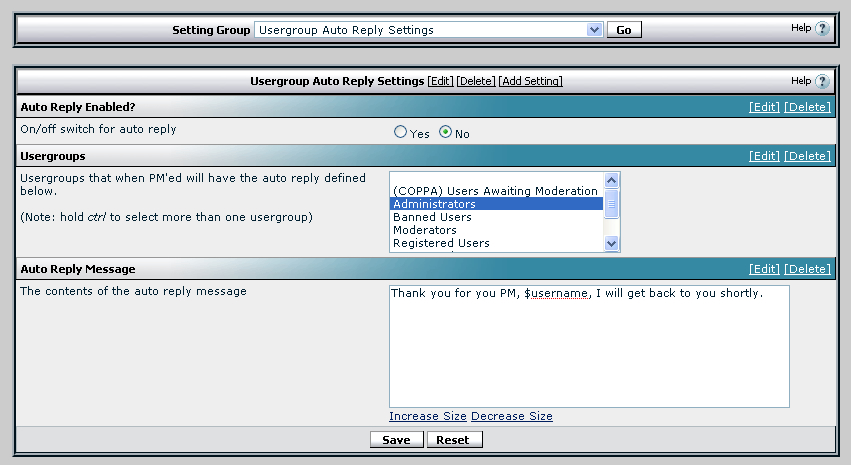Select Moderators usergroup option
851x465 pixels.
coord(496,230)
